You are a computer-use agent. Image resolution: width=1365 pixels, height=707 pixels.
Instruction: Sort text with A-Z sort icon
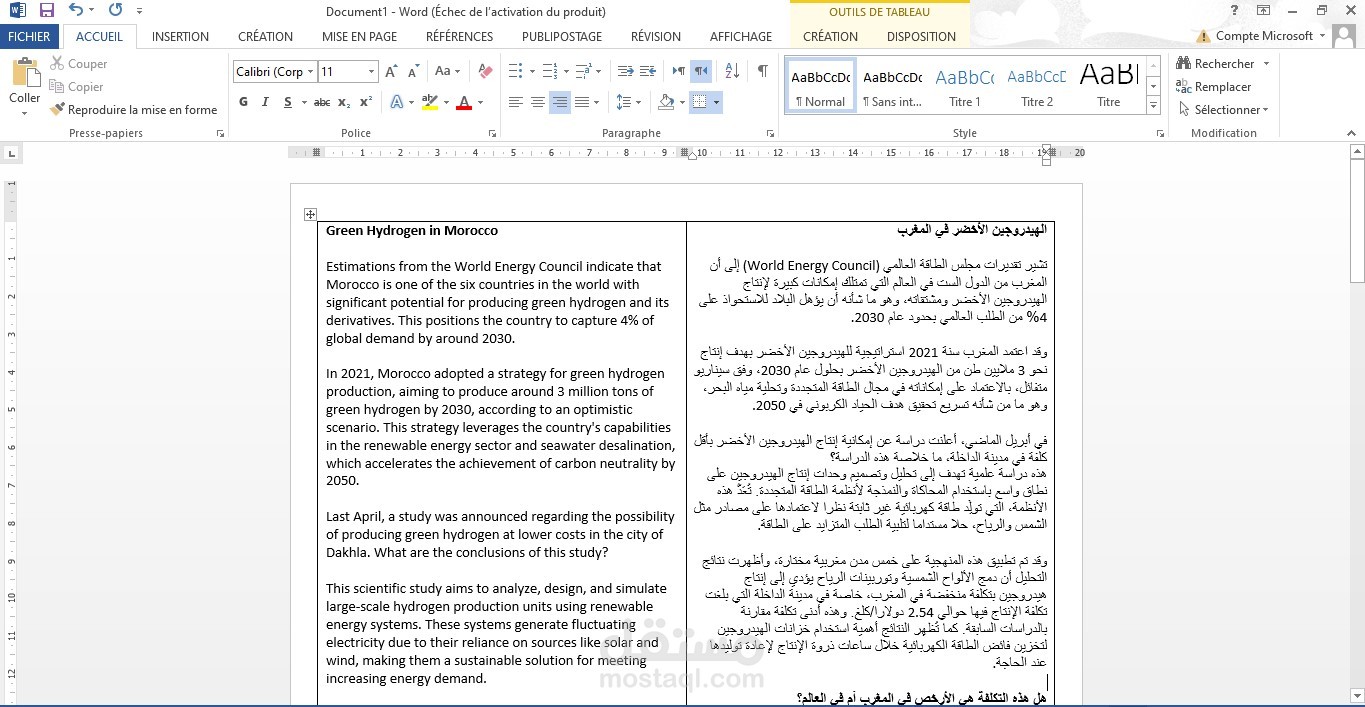coord(732,72)
